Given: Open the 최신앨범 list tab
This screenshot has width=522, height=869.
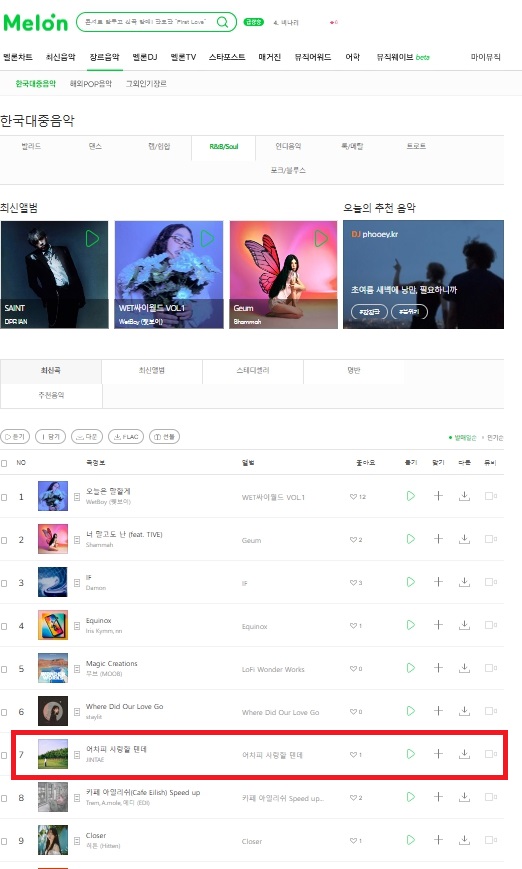Looking at the screenshot, I should [x=152, y=370].
